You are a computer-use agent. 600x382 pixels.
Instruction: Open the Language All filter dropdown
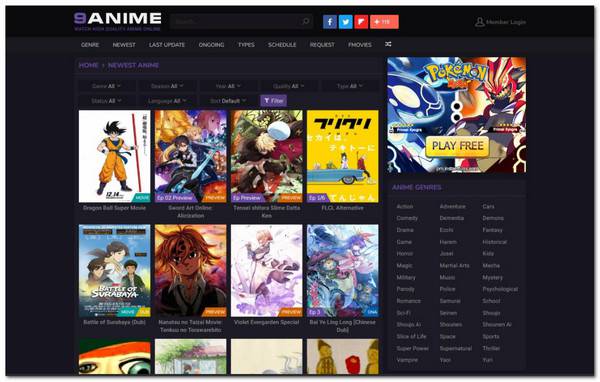(x=167, y=101)
